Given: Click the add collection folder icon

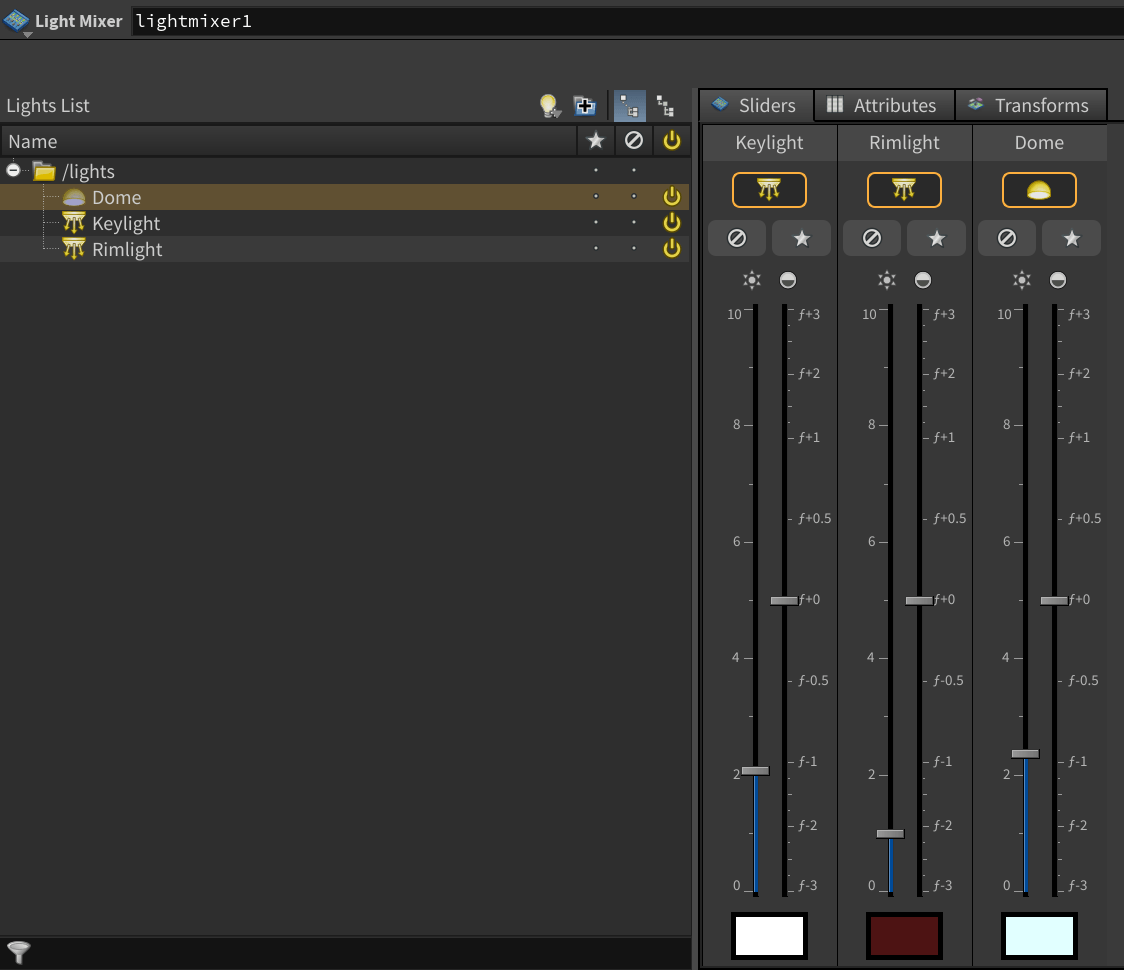Looking at the screenshot, I should tap(585, 106).
